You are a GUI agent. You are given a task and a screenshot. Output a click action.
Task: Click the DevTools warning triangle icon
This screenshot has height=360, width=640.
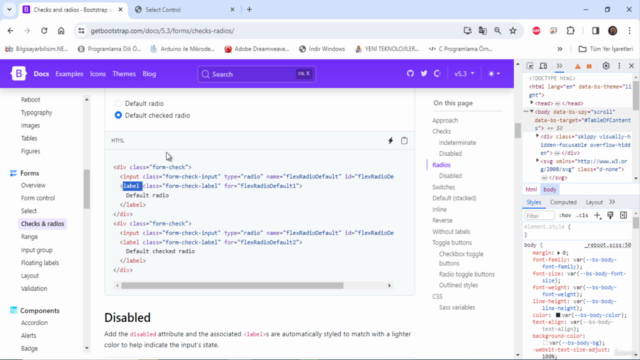point(578,67)
